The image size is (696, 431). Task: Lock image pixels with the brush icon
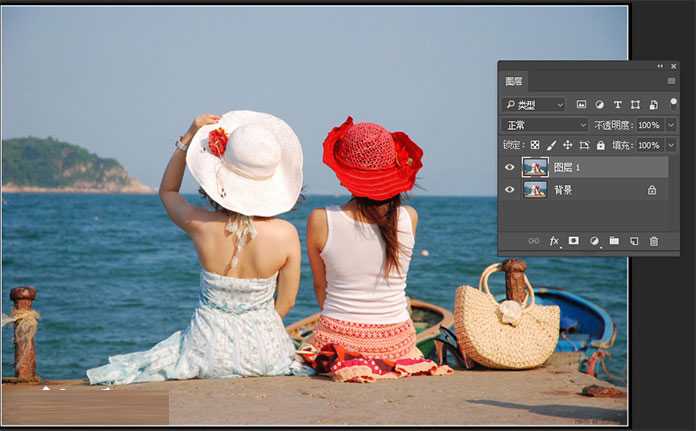[x=551, y=145]
